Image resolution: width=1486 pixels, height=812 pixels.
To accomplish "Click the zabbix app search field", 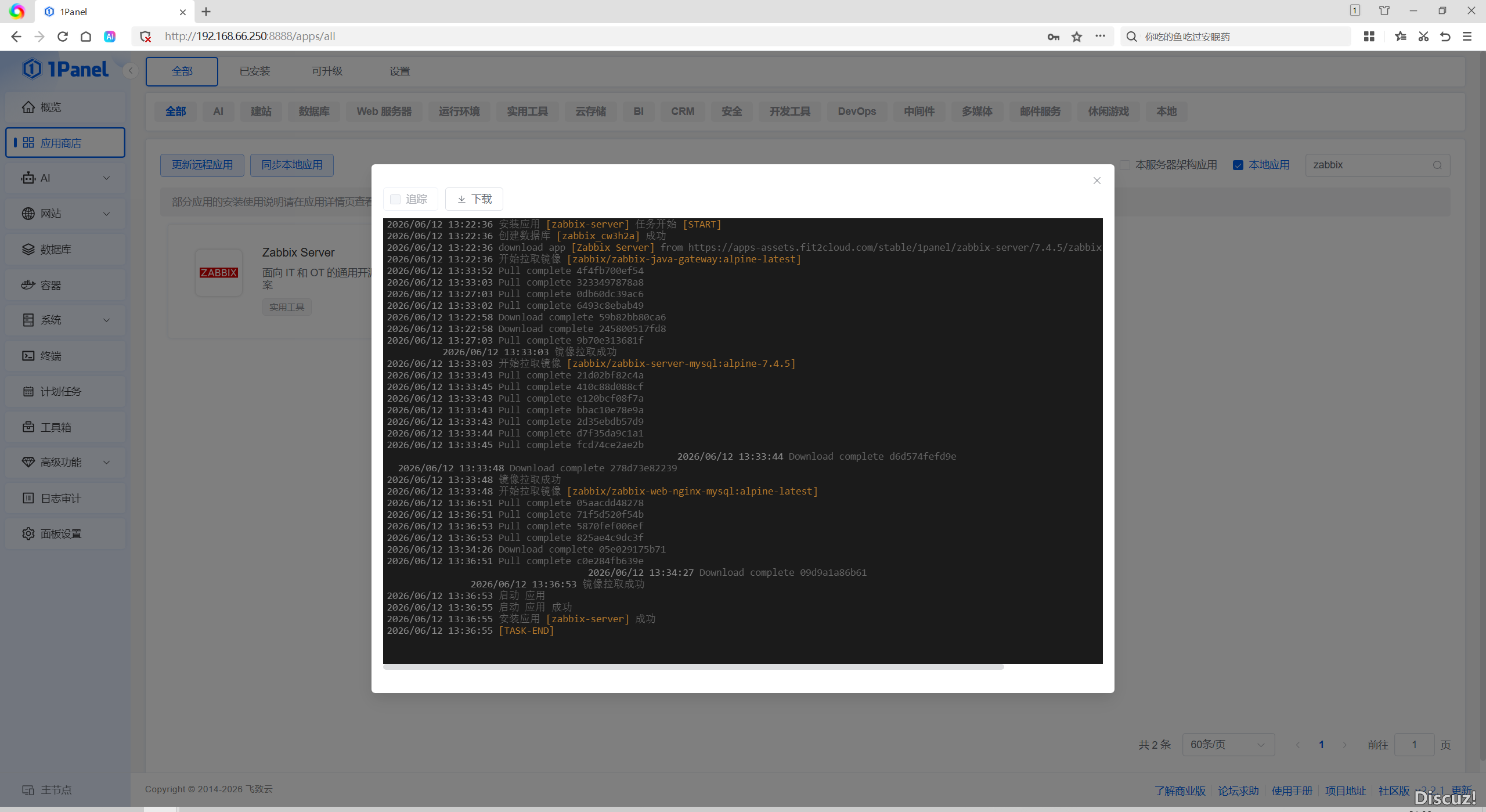I will click(x=1378, y=165).
